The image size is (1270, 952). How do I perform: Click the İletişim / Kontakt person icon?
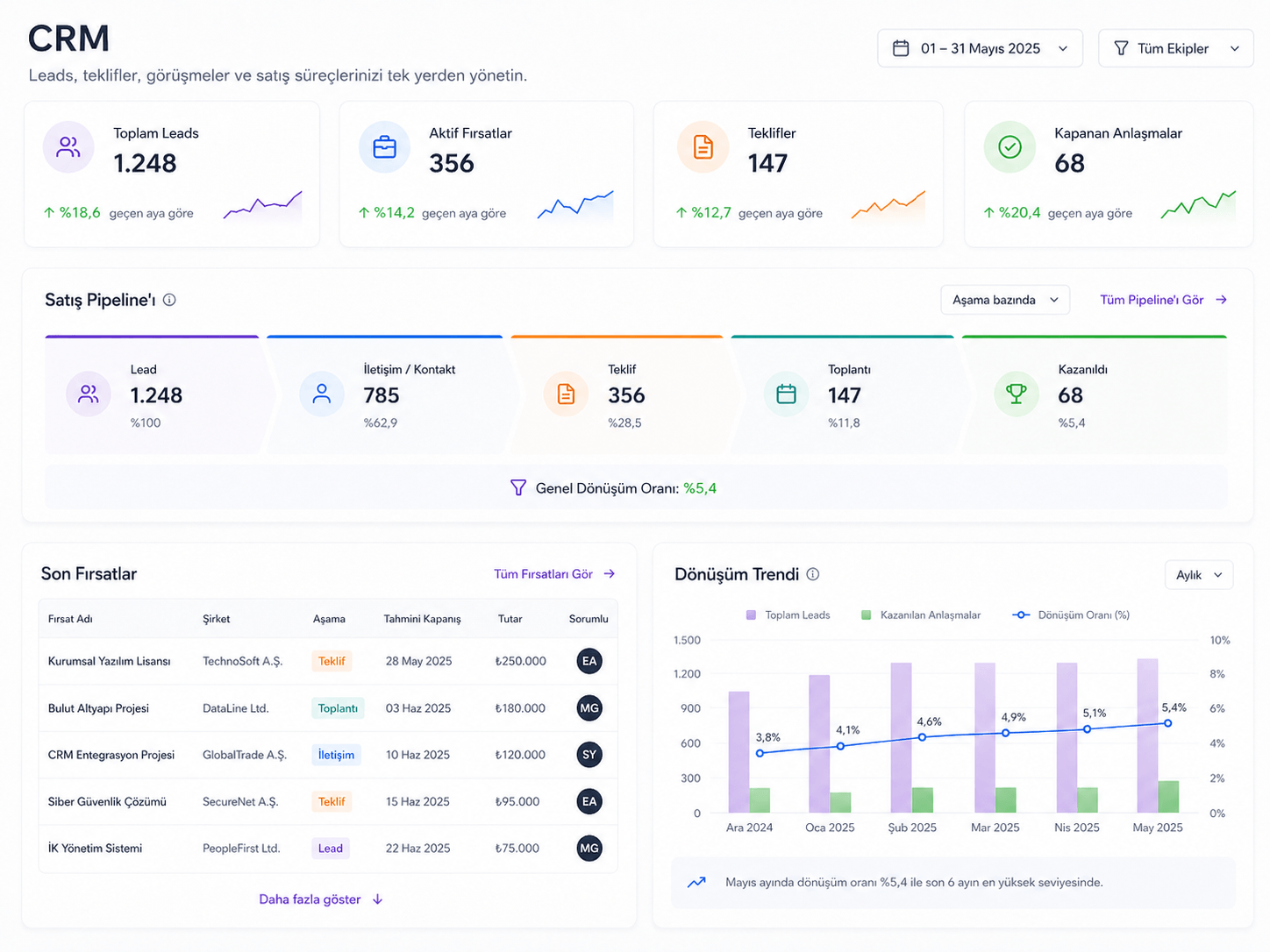322,394
